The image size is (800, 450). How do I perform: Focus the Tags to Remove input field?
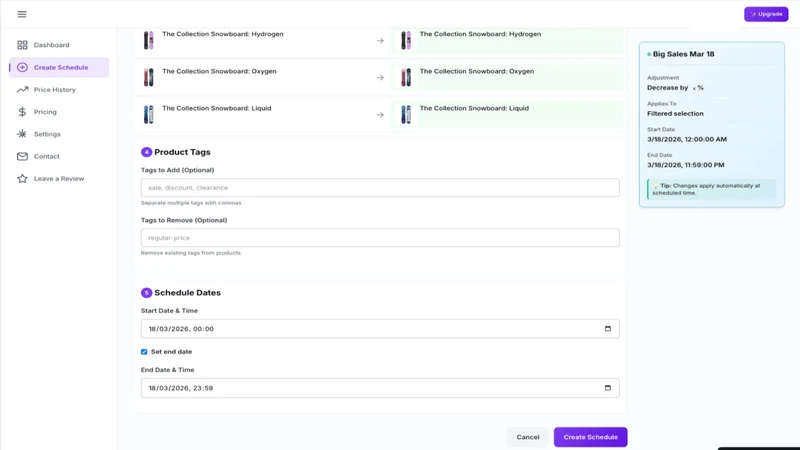[380, 238]
